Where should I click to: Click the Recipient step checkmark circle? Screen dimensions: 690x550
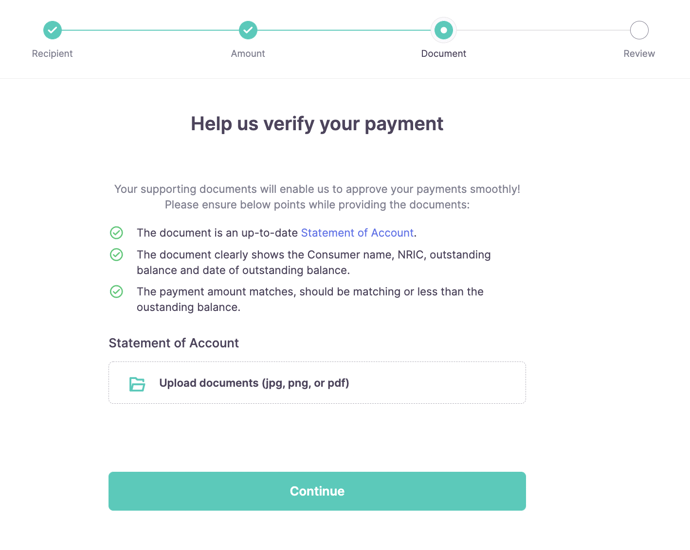(x=52, y=30)
